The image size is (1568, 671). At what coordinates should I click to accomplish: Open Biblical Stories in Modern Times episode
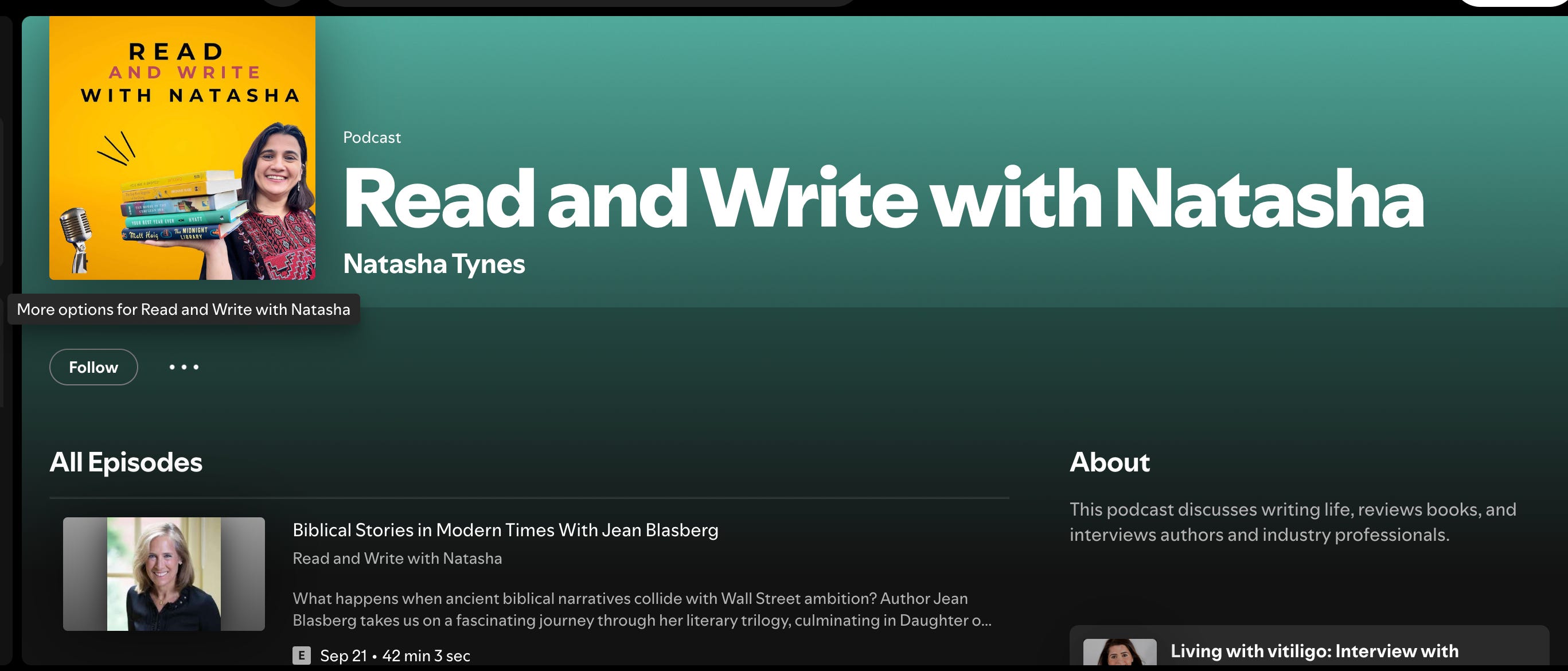505,530
